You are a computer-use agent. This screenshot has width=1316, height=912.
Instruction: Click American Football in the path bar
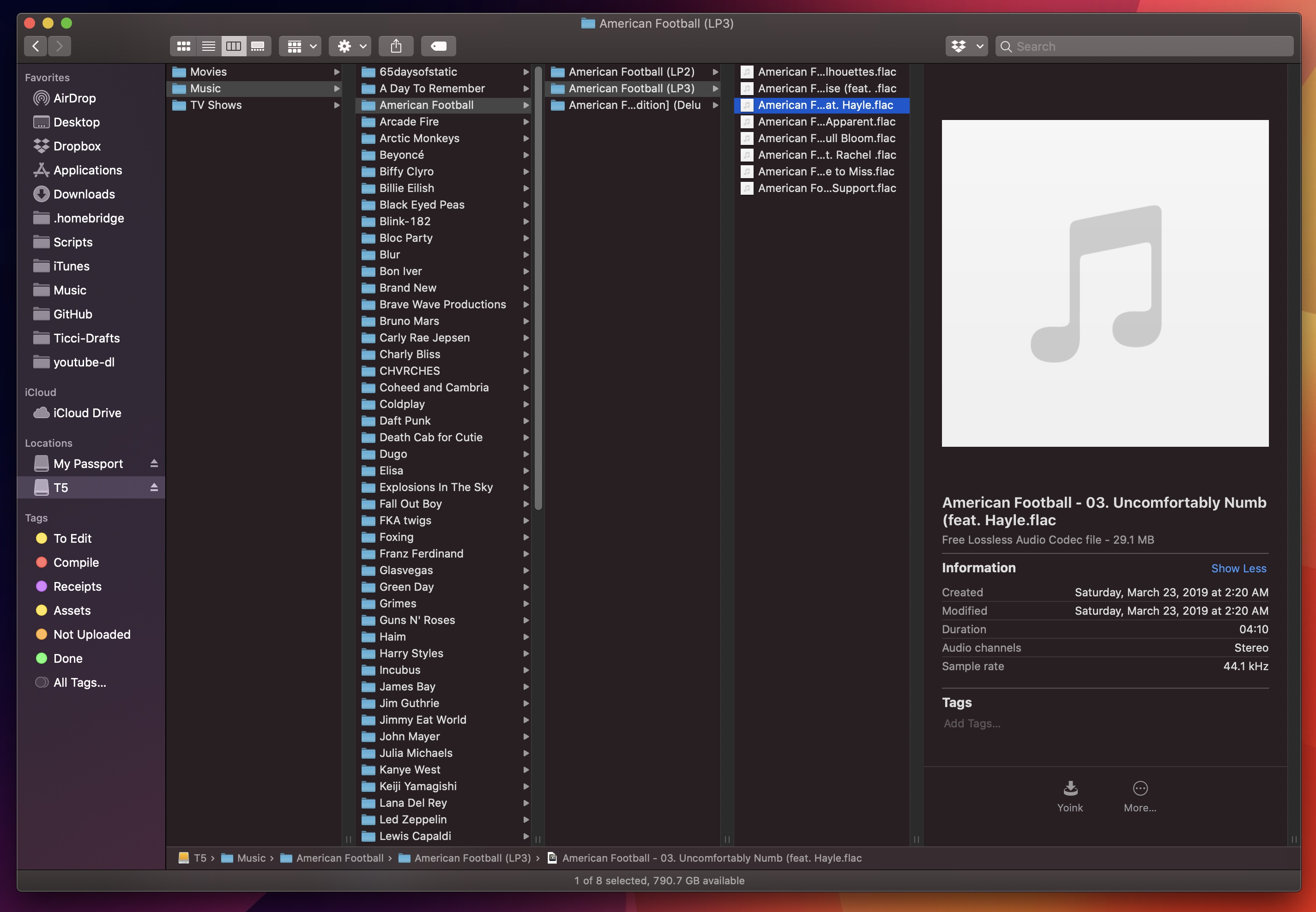(x=332, y=858)
